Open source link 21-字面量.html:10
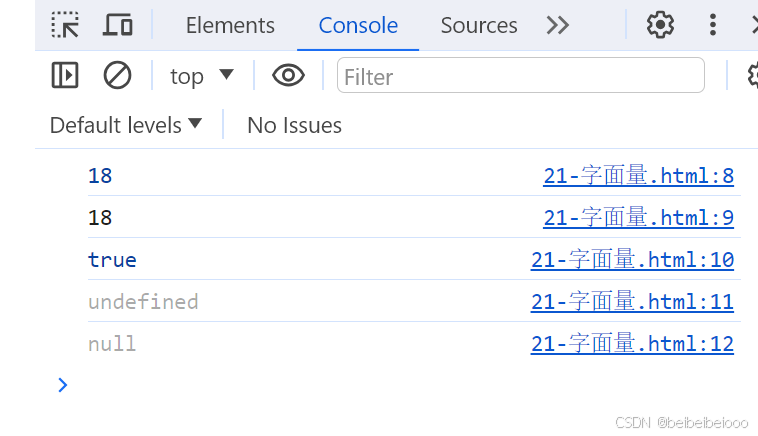The image size is (758, 436). [x=632, y=260]
